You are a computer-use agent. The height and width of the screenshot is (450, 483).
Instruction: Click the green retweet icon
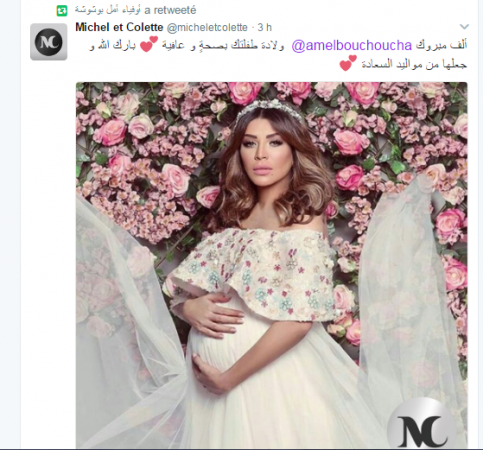[x=62, y=11]
